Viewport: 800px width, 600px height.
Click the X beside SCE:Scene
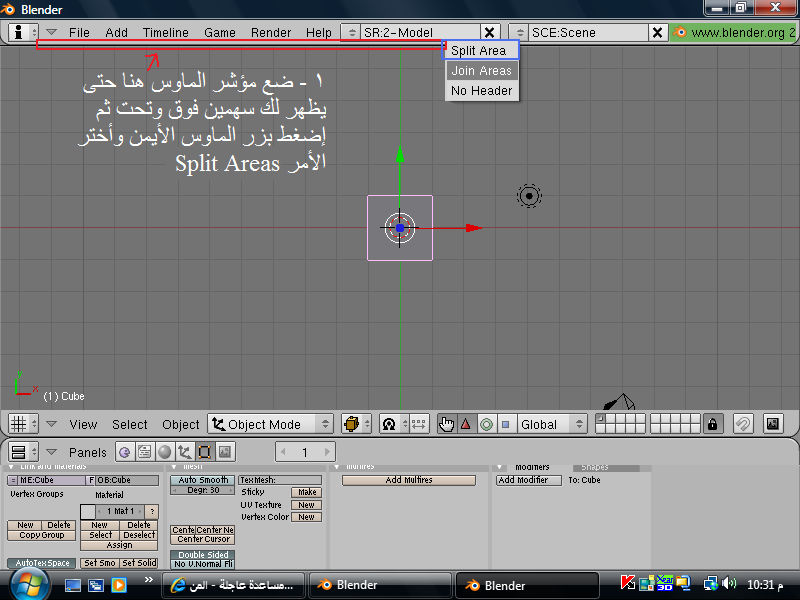tap(658, 33)
